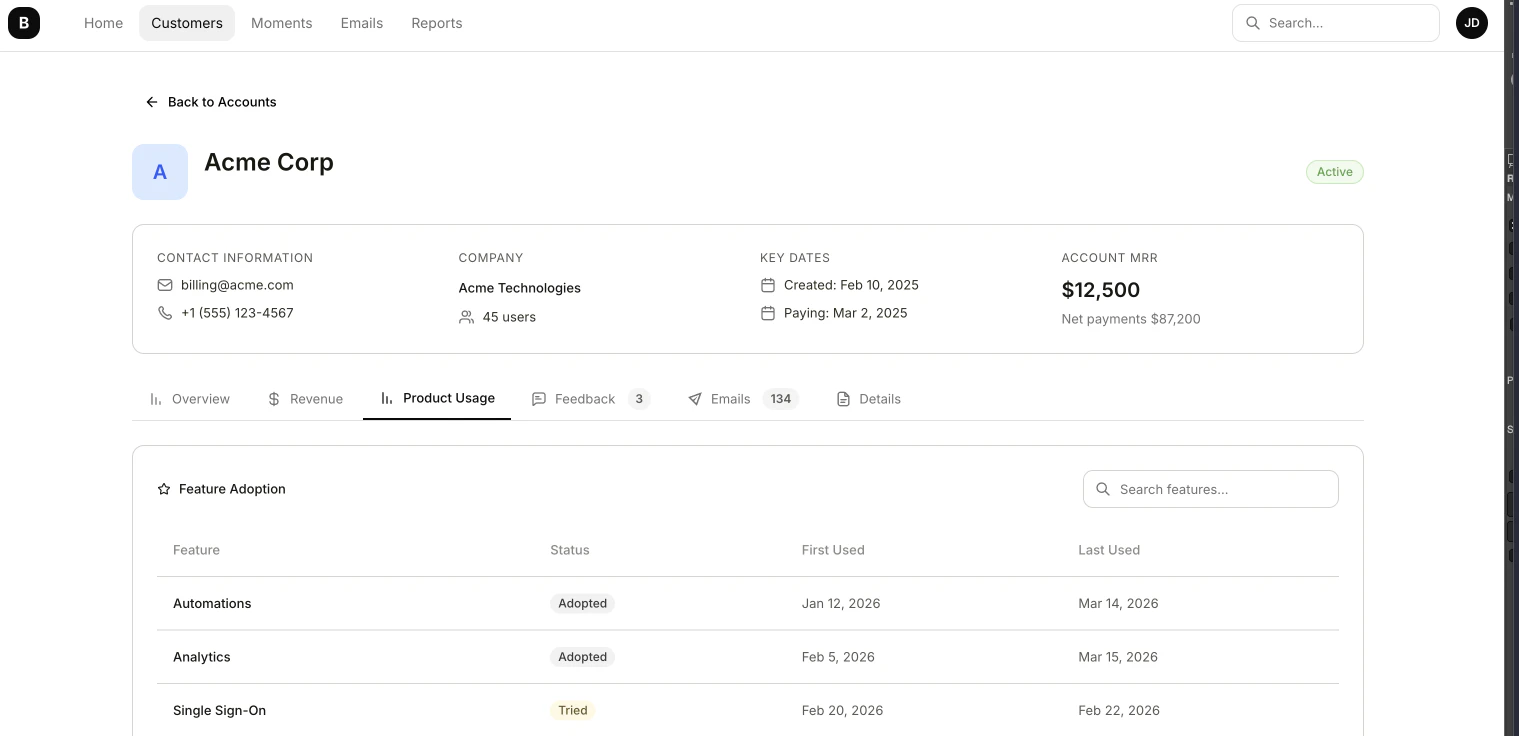Click the paper plane icon on the Emails tab

pos(695,398)
